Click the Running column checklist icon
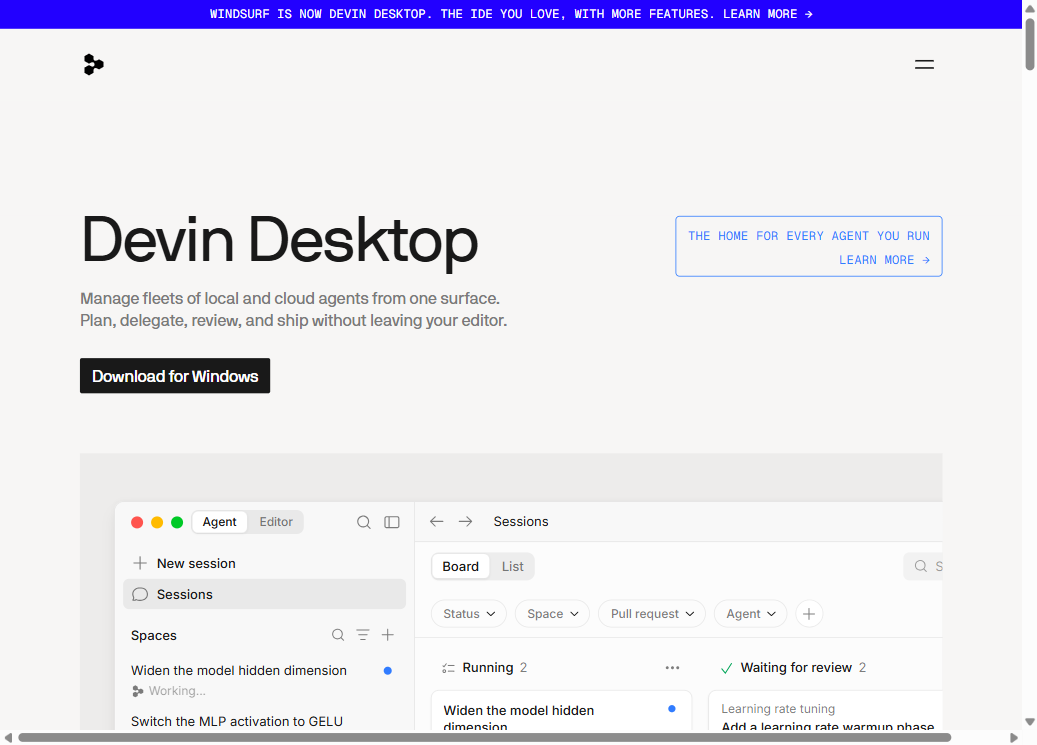Screen dimensions: 1037x745 (448, 668)
